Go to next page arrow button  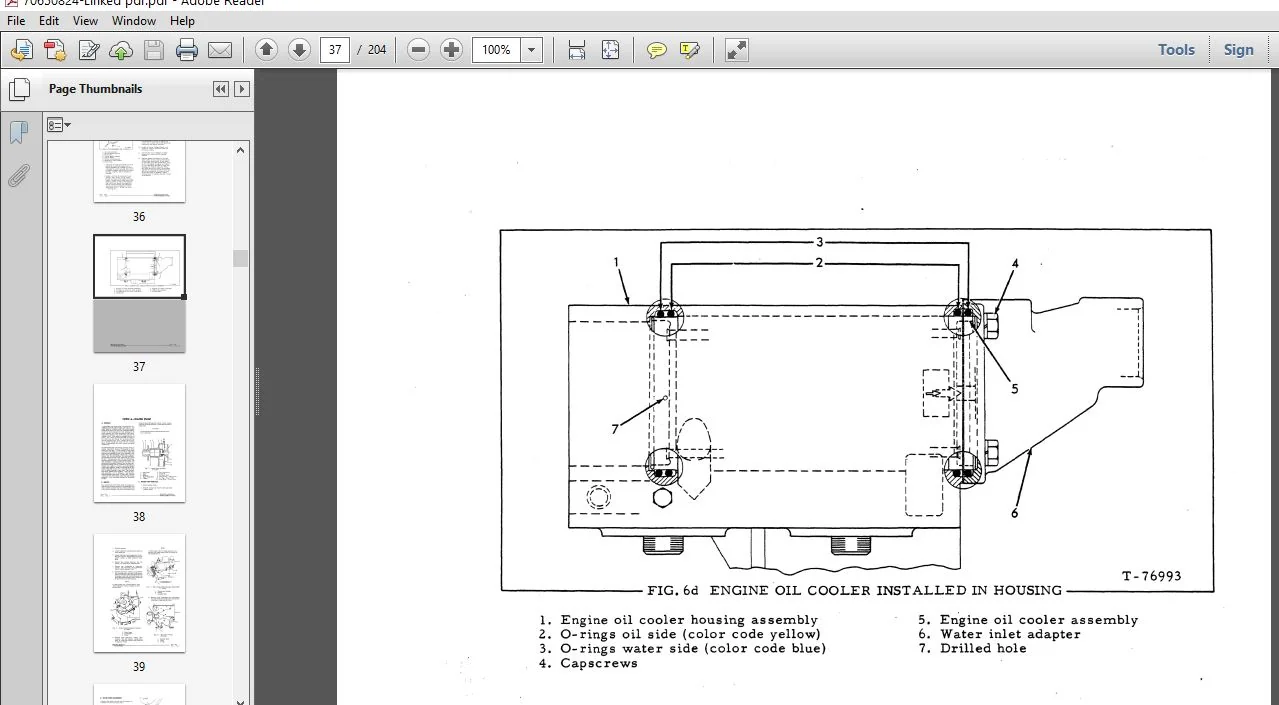(299, 50)
